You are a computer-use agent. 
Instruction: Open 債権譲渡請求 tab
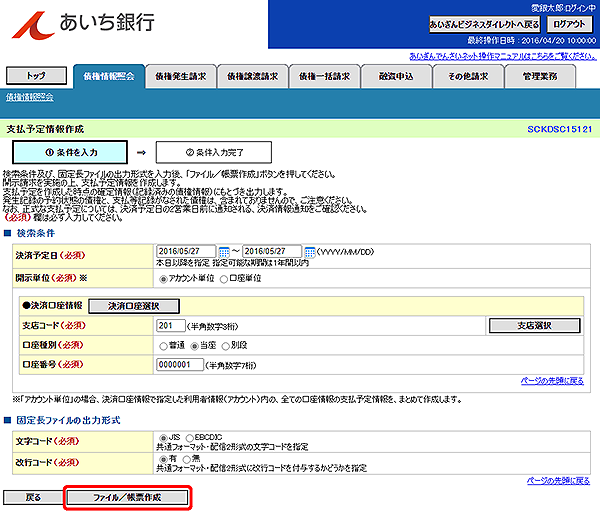(x=253, y=77)
